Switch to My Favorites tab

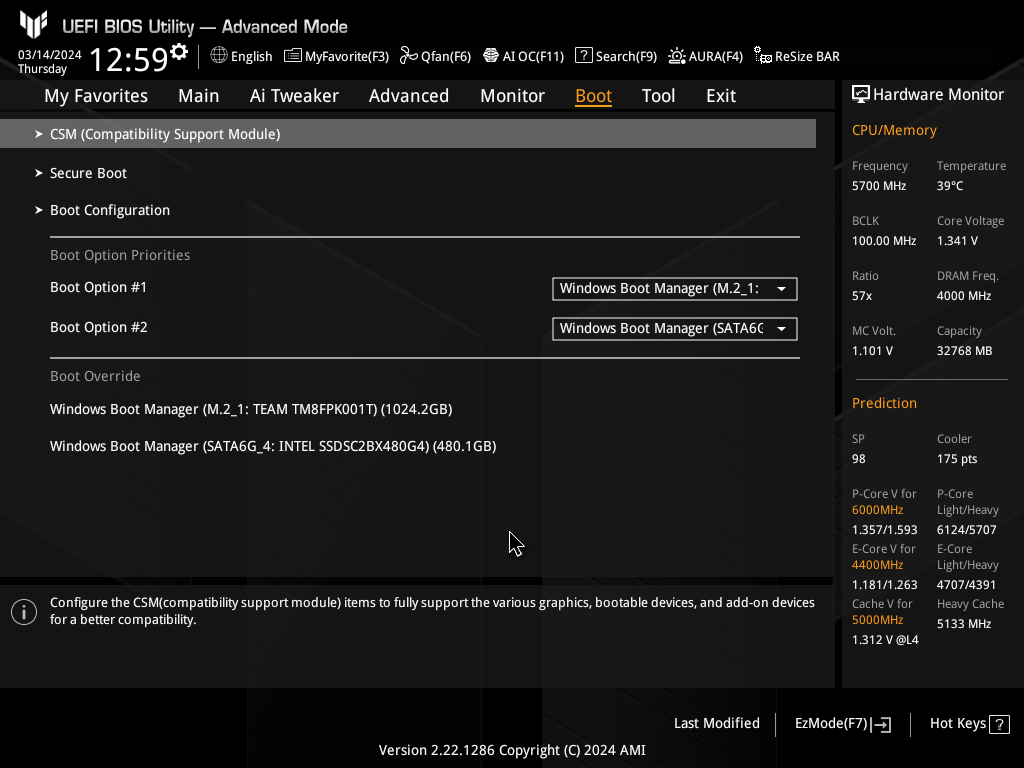pos(96,96)
